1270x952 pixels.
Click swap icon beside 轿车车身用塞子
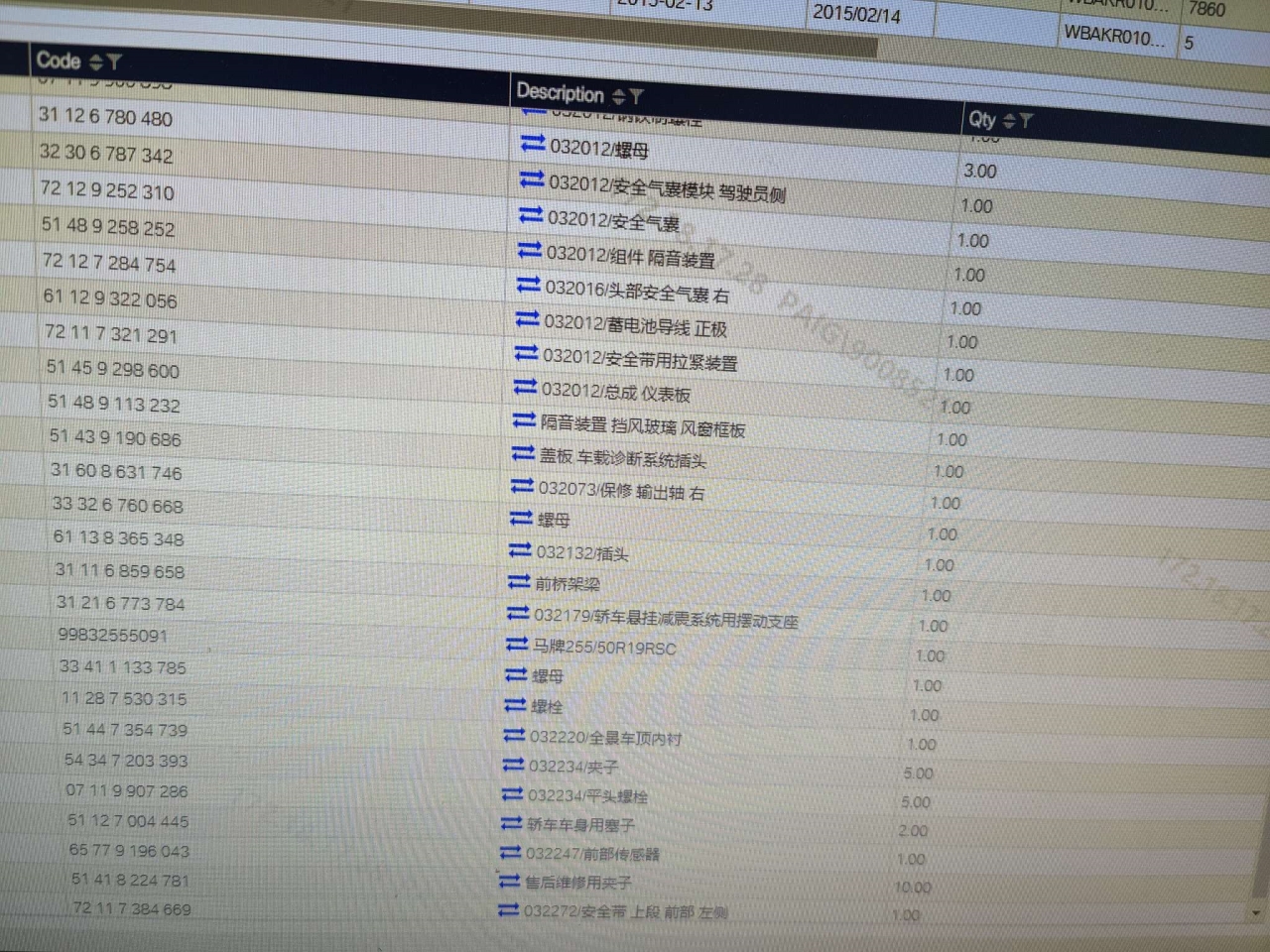512,822
